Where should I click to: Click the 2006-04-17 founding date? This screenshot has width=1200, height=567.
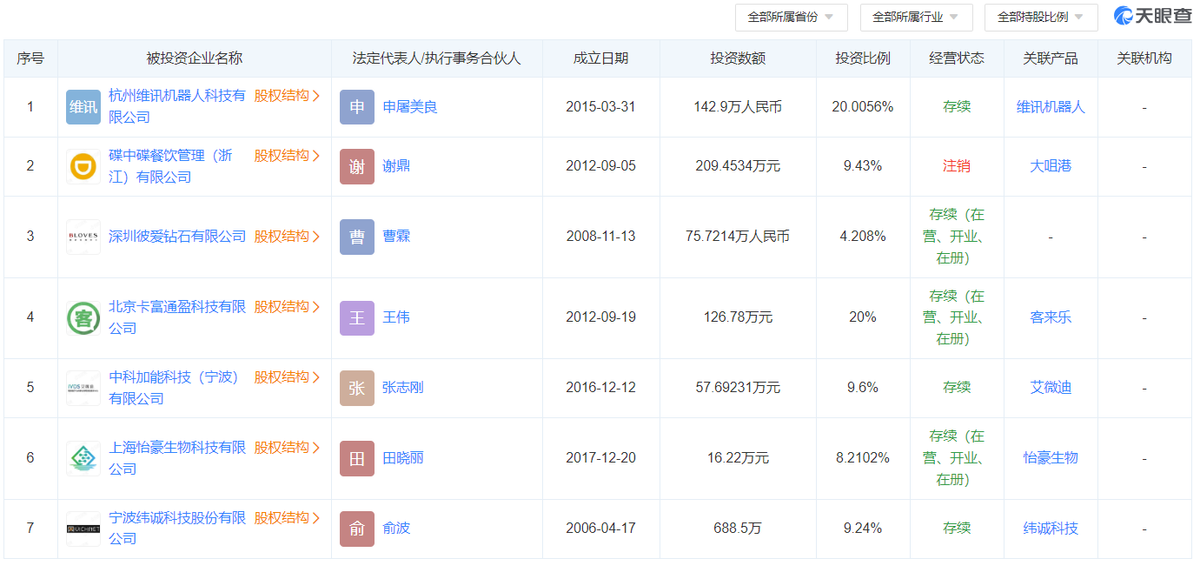point(601,528)
